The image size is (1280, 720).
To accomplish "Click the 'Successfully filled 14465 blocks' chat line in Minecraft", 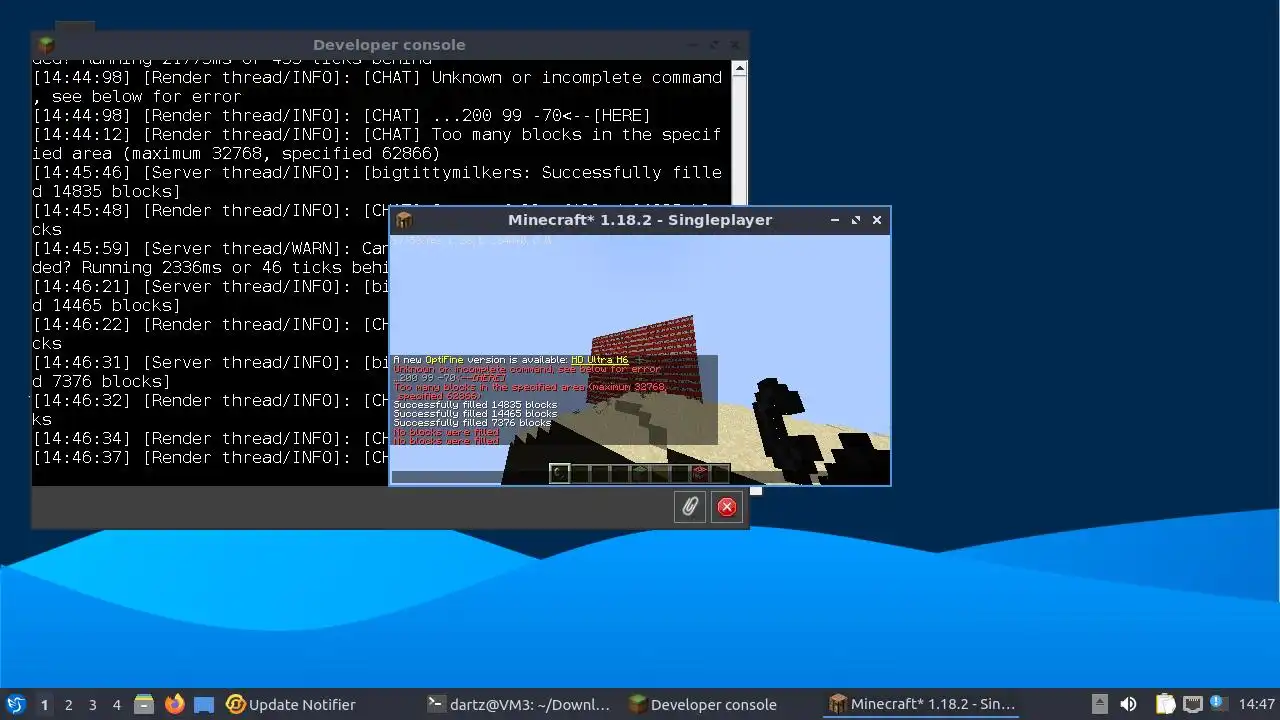I will click(475, 414).
